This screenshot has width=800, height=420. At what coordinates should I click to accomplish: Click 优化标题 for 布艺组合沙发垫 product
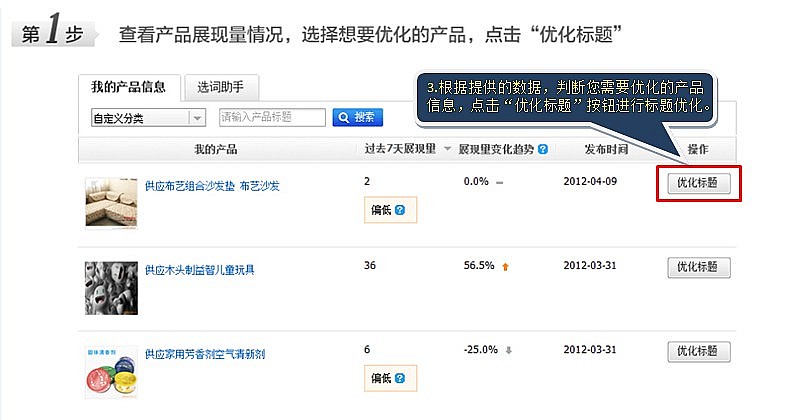click(x=698, y=183)
